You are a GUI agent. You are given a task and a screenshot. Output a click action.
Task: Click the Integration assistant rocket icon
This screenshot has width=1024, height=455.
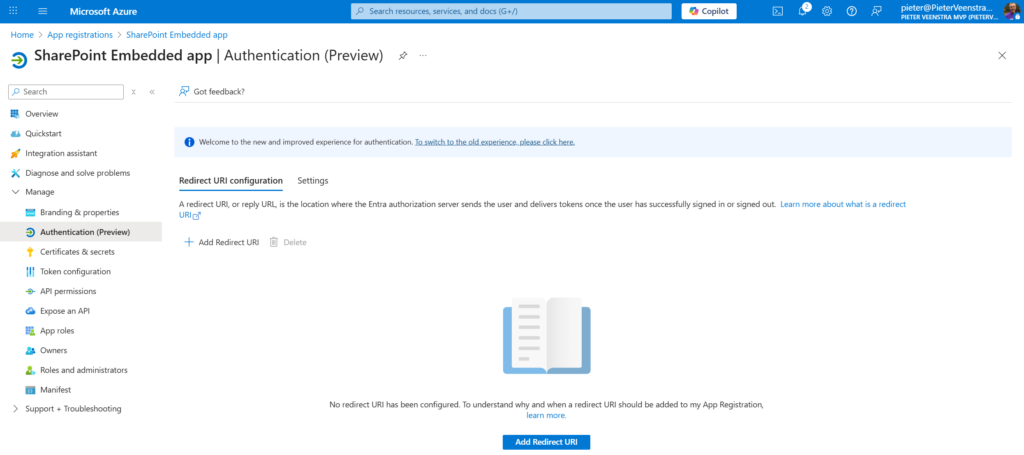(15, 153)
